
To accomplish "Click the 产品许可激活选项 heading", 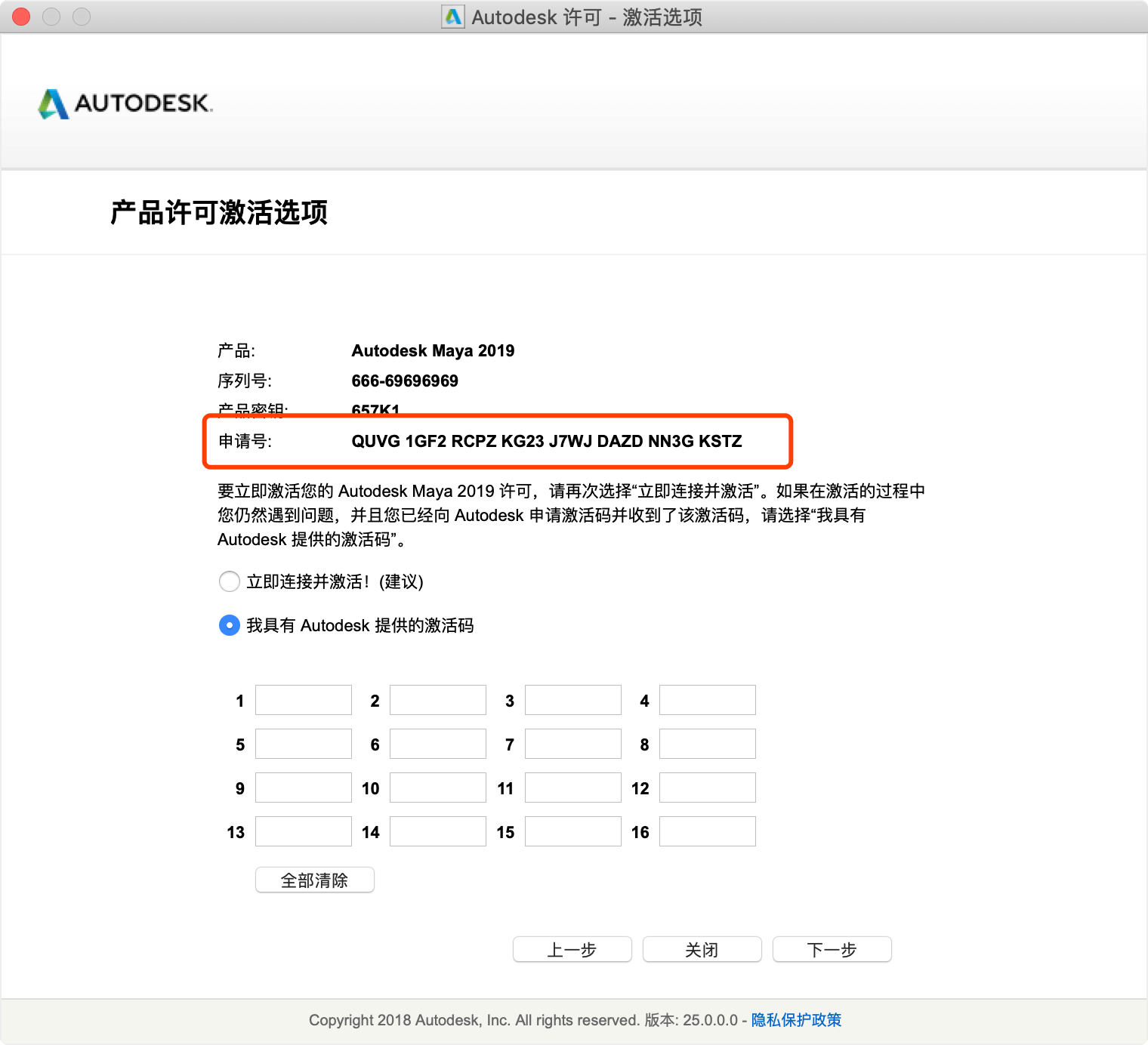I will (x=219, y=212).
